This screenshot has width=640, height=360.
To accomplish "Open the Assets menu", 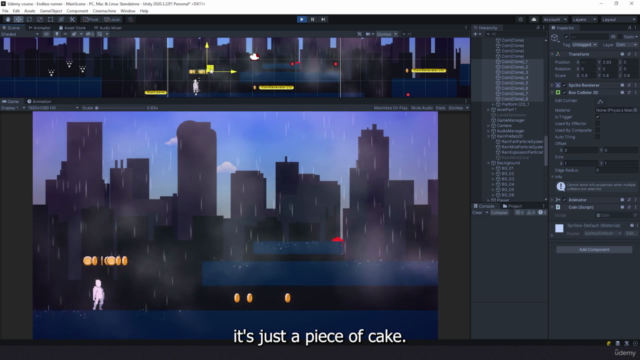I will (29, 11).
